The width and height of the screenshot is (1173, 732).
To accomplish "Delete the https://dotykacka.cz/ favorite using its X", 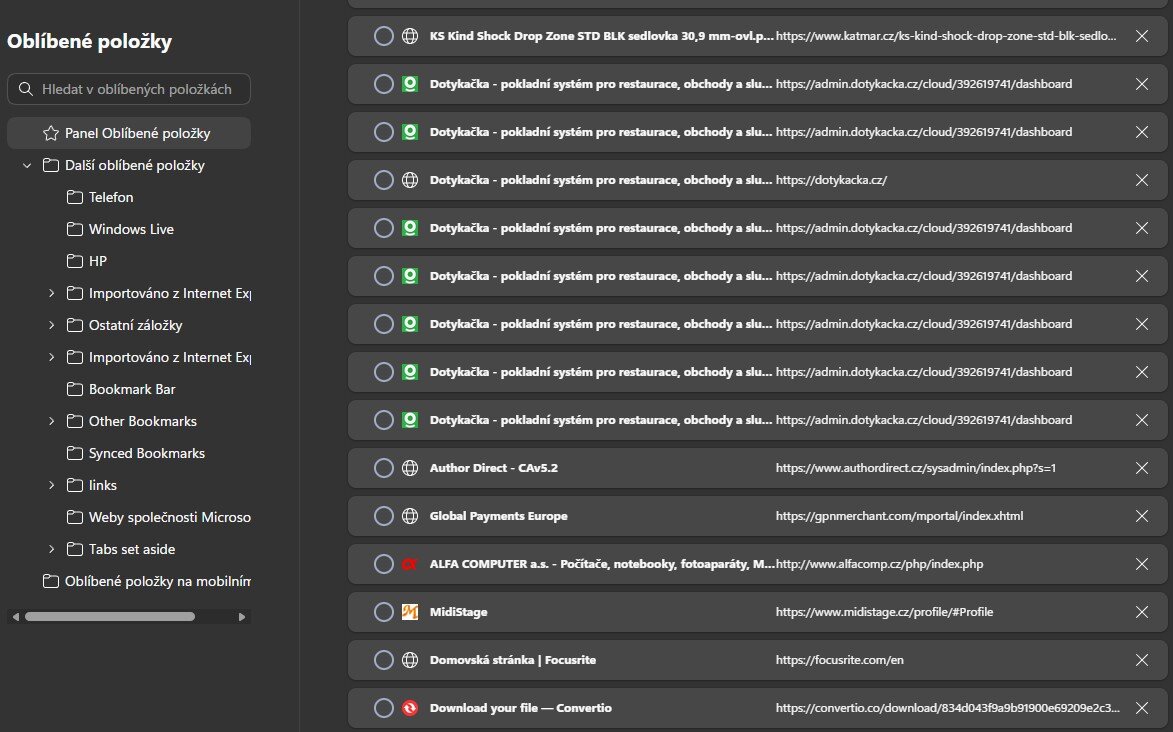I will 1142,180.
